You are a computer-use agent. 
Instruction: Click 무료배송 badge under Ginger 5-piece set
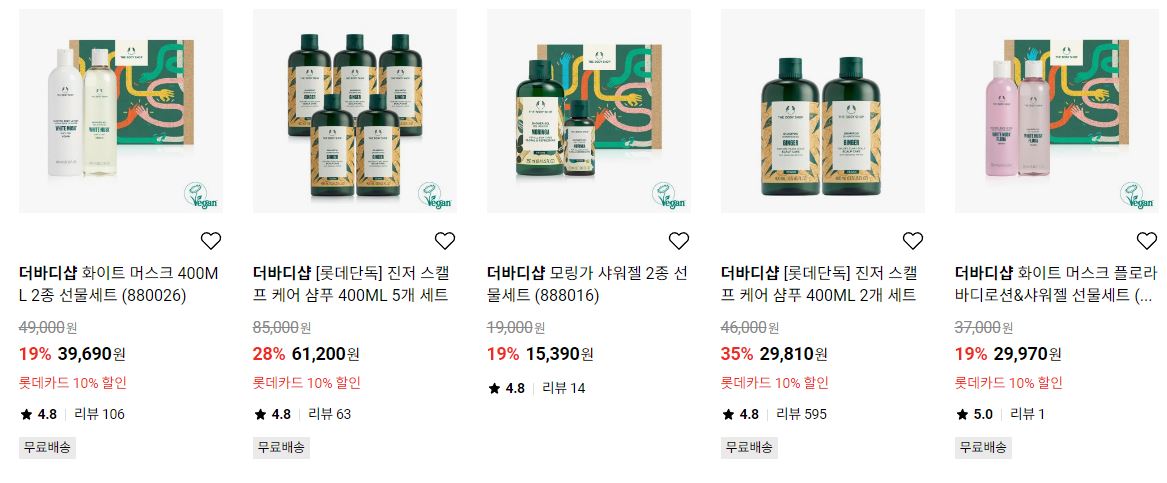point(281,447)
